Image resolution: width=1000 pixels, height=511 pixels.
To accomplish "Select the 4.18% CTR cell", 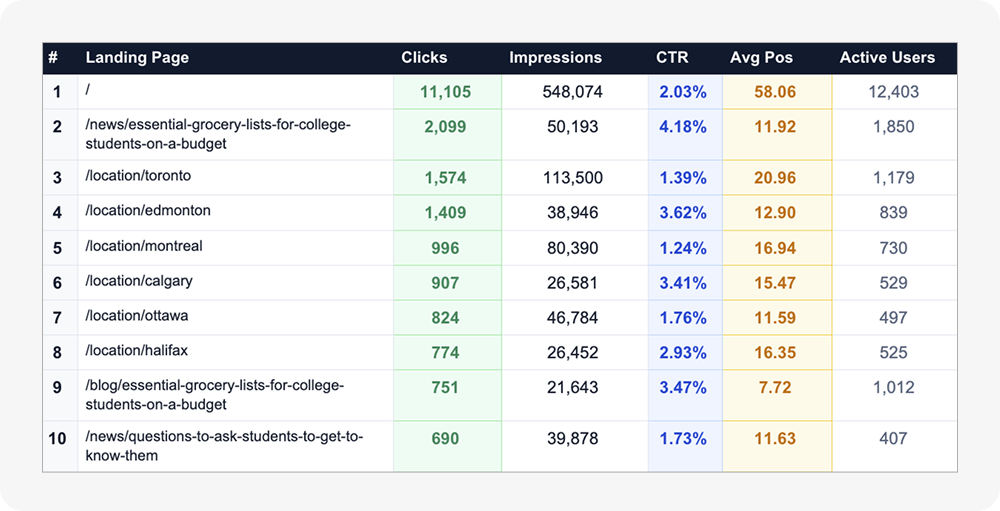I will 683,127.
